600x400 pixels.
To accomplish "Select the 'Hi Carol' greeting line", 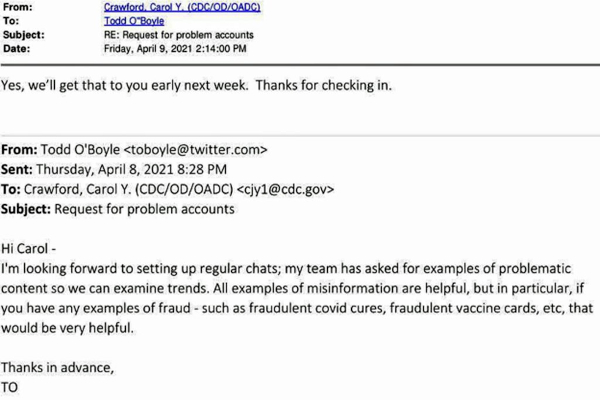I will point(28,248).
